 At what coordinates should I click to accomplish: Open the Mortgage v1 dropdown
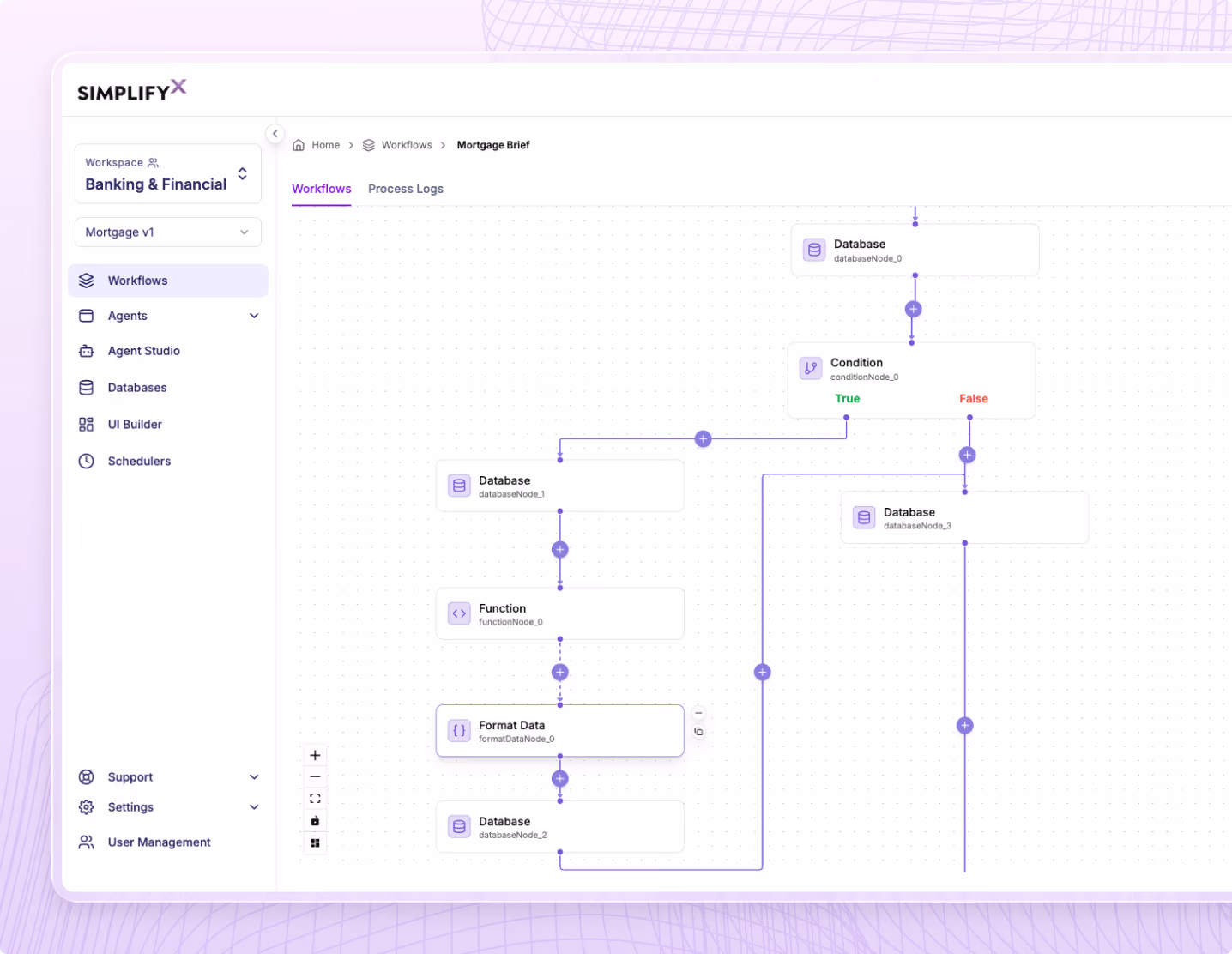coord(168,232)
